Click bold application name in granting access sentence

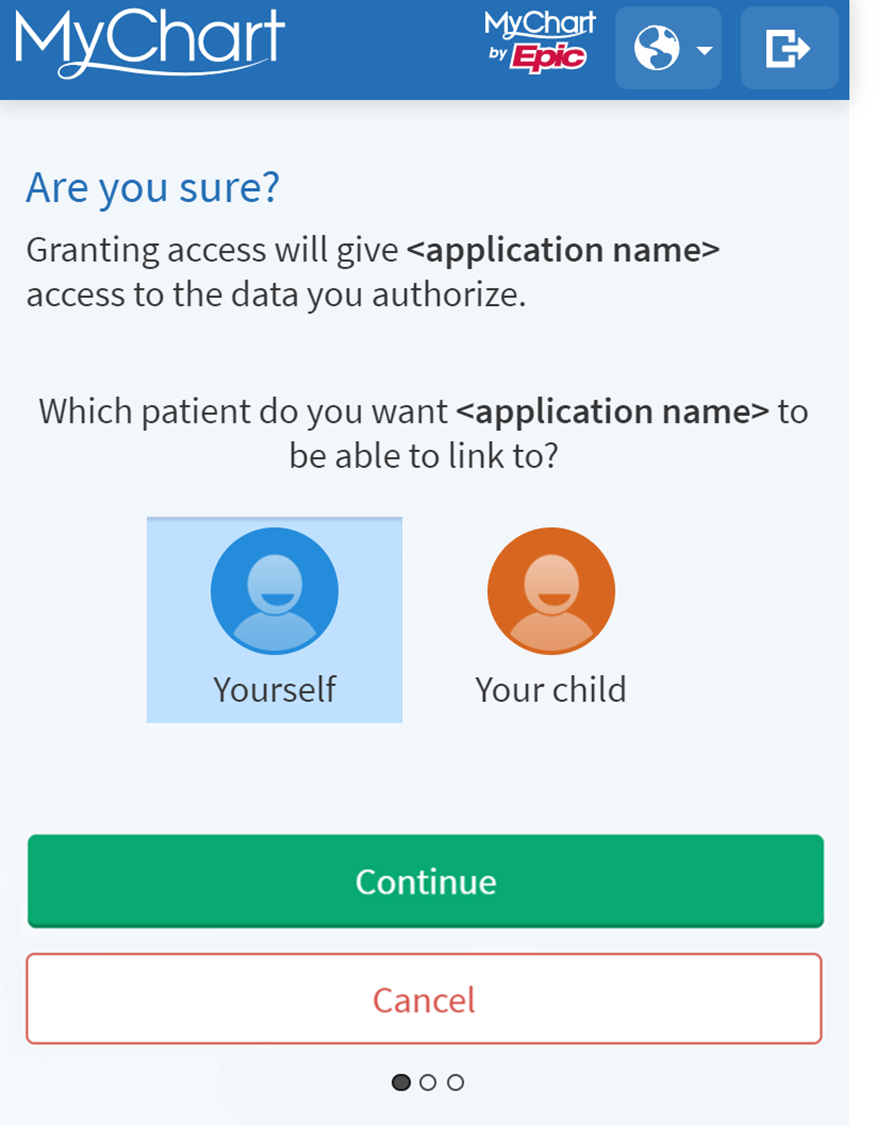click(x=562, y=249)
